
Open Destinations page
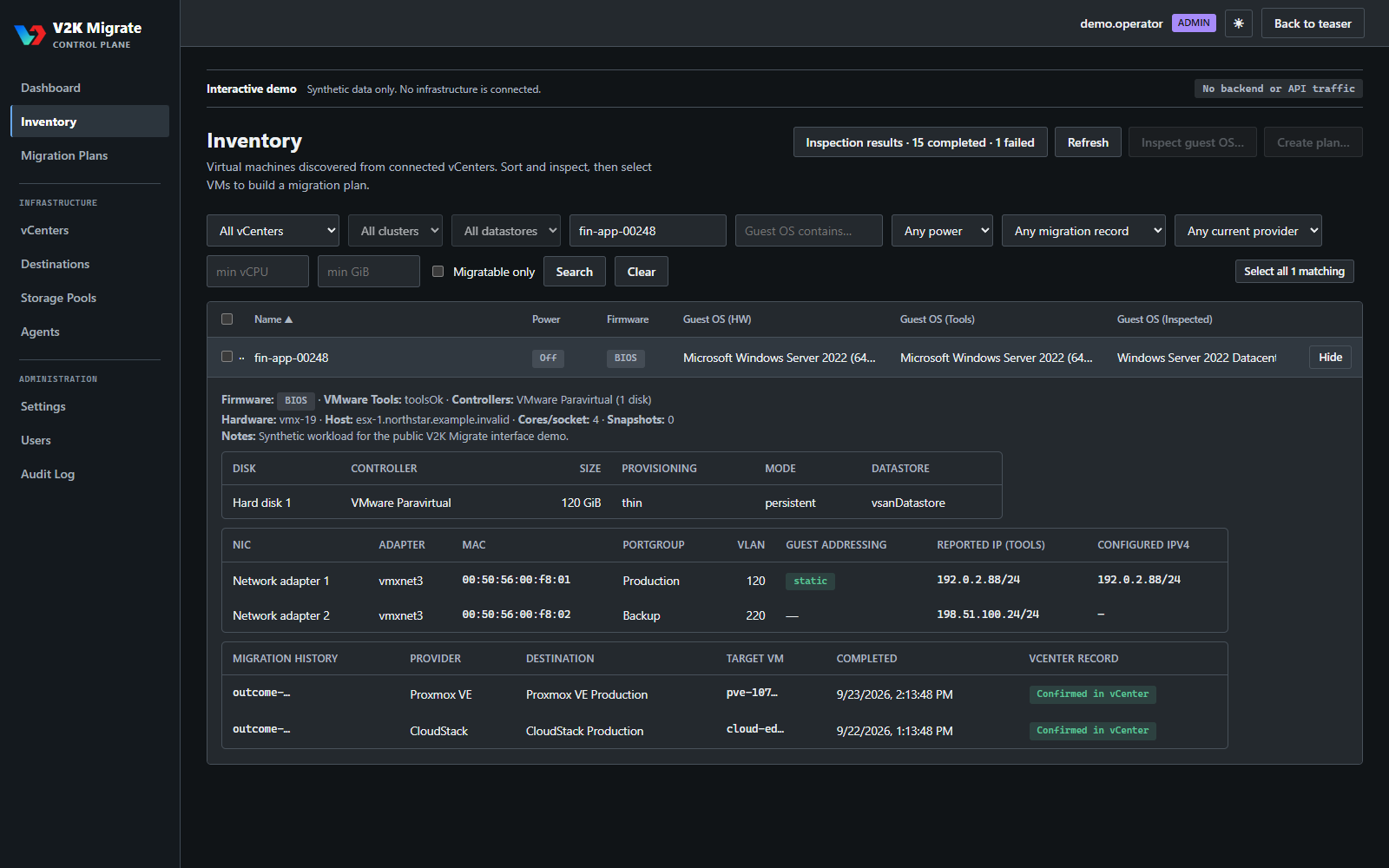pos(89,264)
